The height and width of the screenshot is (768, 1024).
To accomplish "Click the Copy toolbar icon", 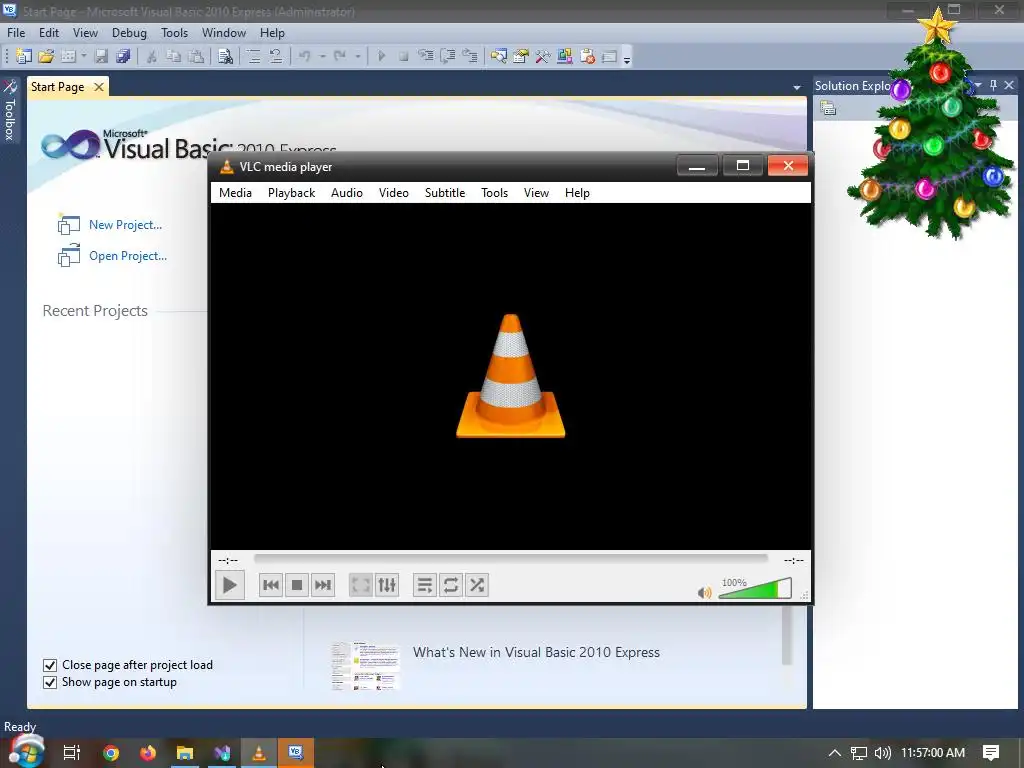I will [174, 56].
